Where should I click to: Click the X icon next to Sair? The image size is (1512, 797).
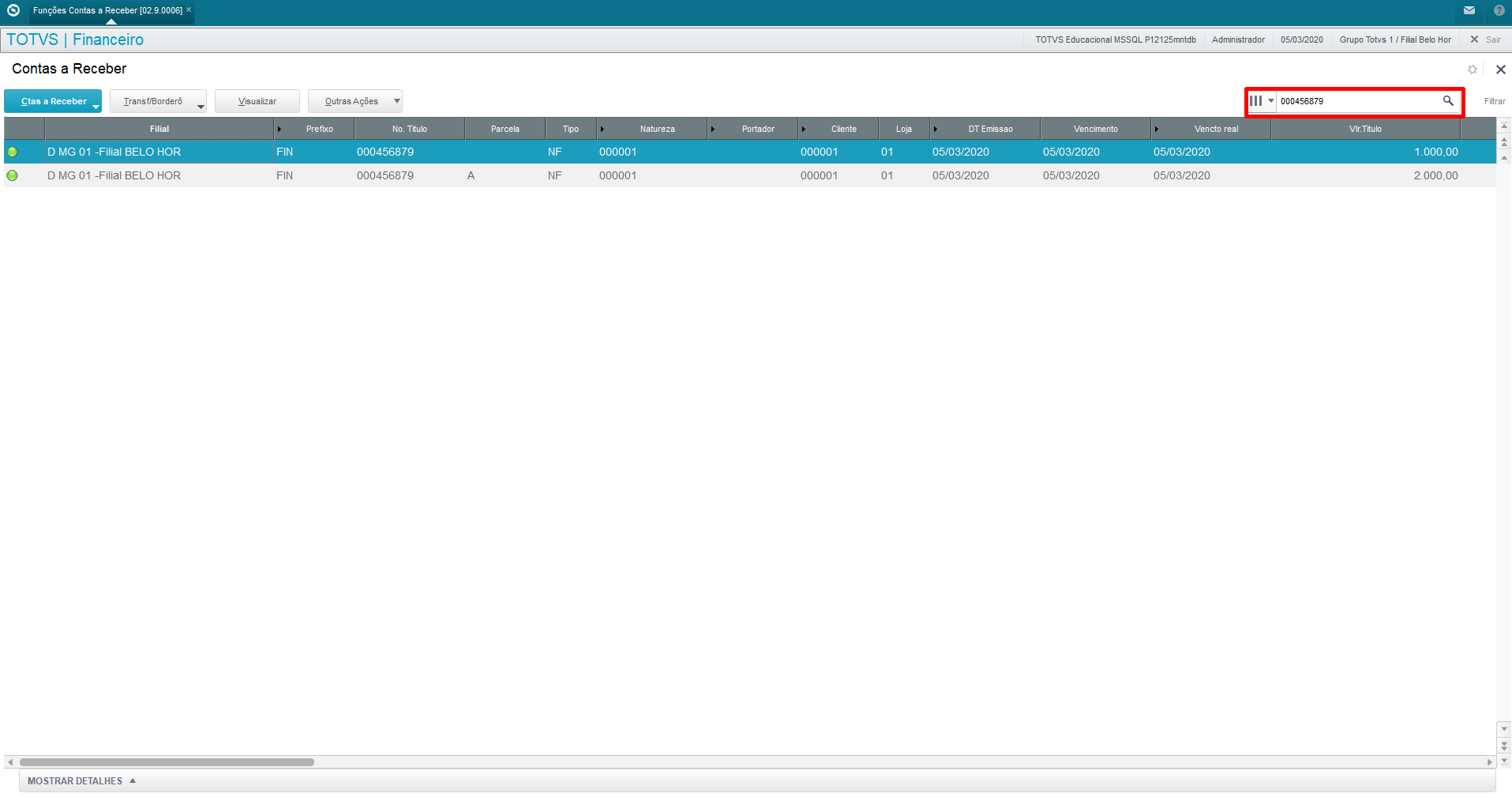[x=1474, y=39]
